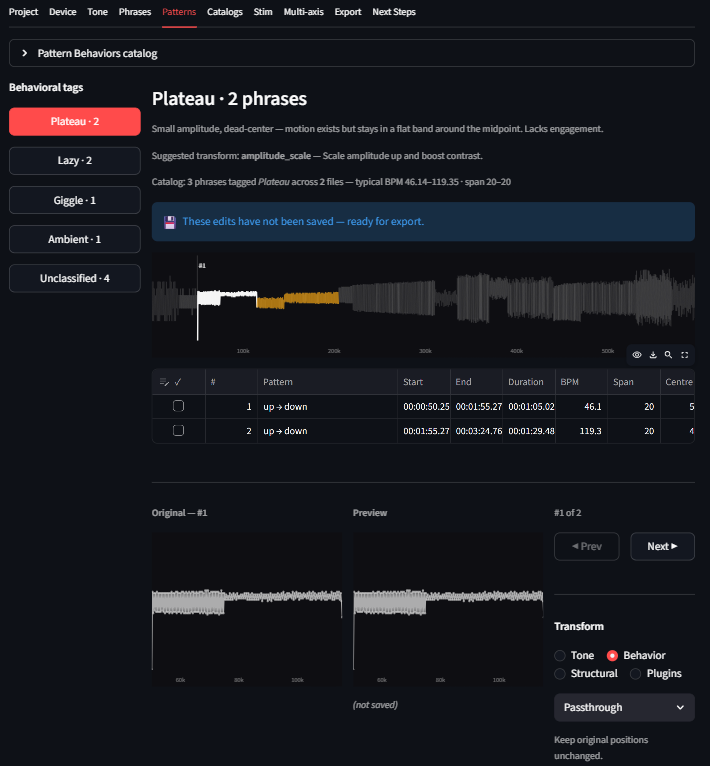The width and height of the screenshot is (710, 766).
Task: Click the Next phrase button
Action: (662, 546)
